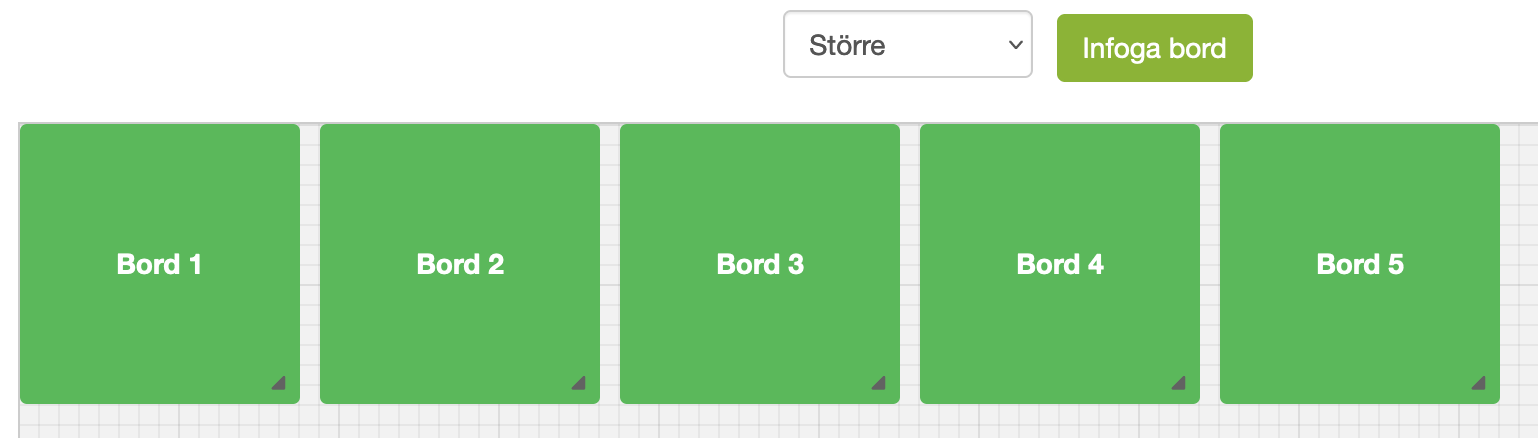The width and height of the screenshot is (1538, 438).
Task: Click the resize handle on Bord 1
Action: tap(279, 382)
